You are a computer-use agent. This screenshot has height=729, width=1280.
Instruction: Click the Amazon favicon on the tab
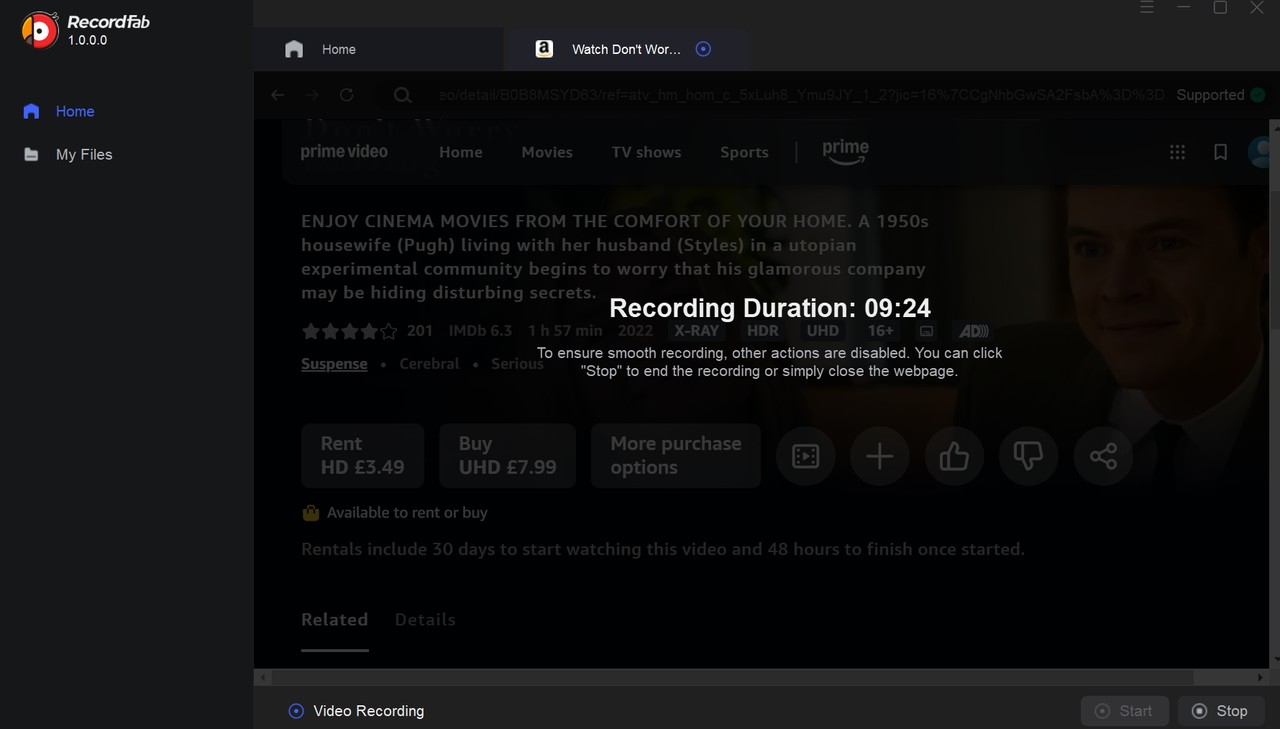tap(544, 49)
